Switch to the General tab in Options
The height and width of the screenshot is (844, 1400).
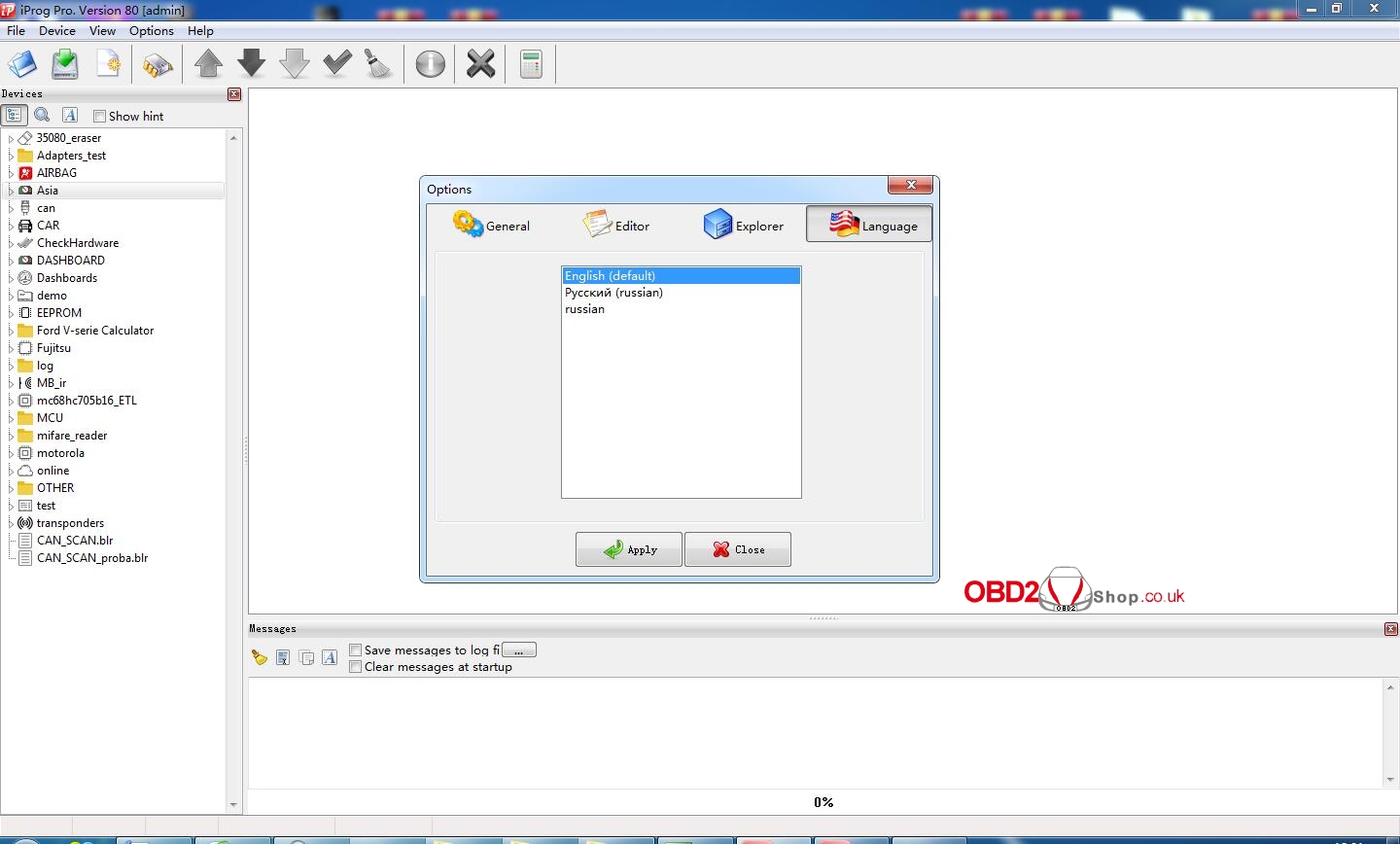click(x=492, y=226)
